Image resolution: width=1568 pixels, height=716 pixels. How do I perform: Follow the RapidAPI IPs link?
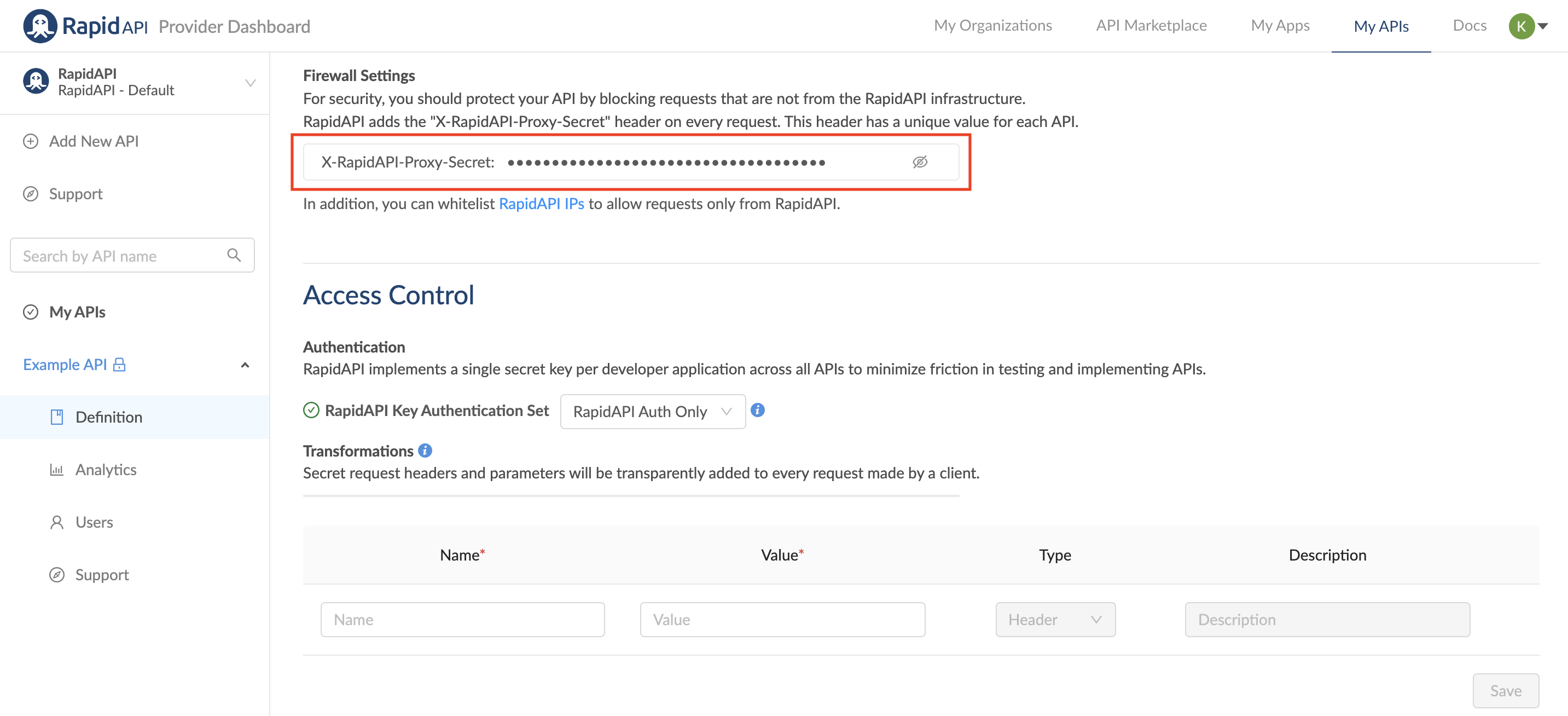[541, 204]
